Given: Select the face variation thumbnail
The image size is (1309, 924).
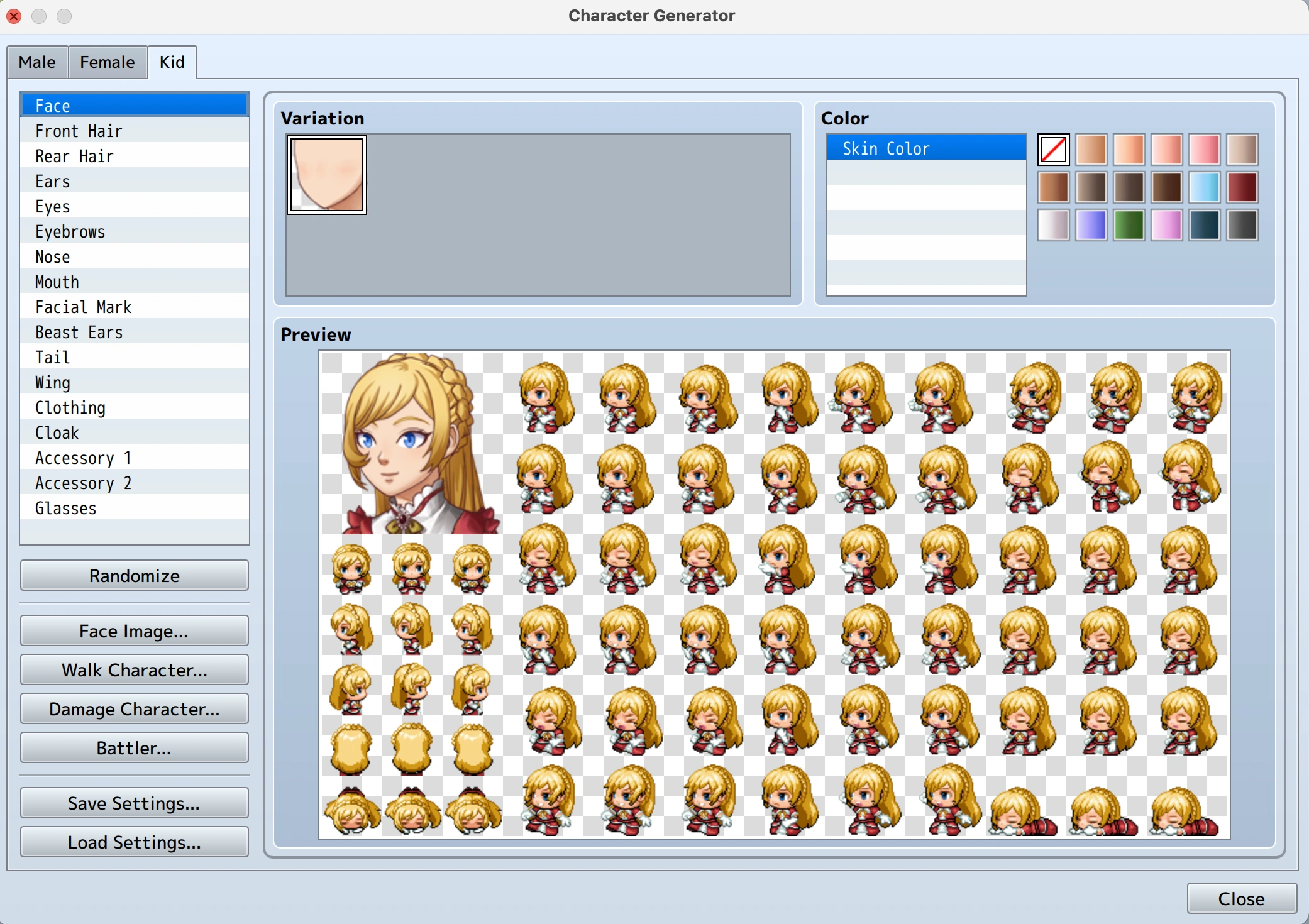Looking at the screenshot, I should click(x=326, y=175).
